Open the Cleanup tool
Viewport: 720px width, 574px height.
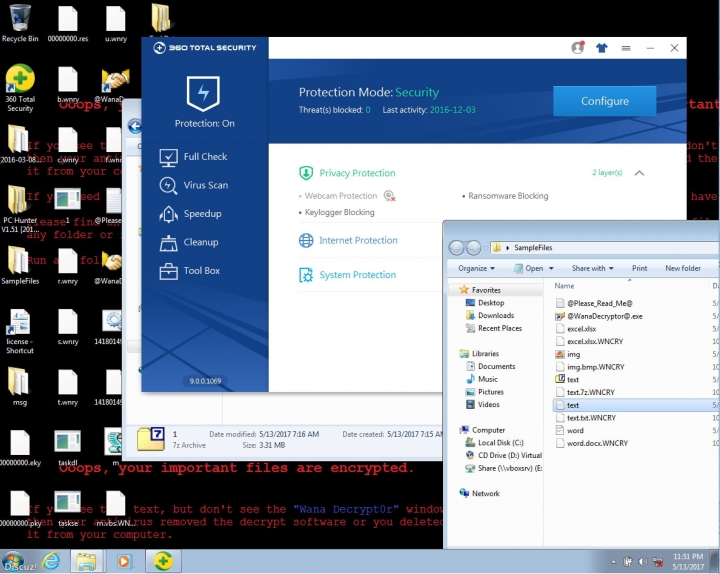tap(189, 242)
